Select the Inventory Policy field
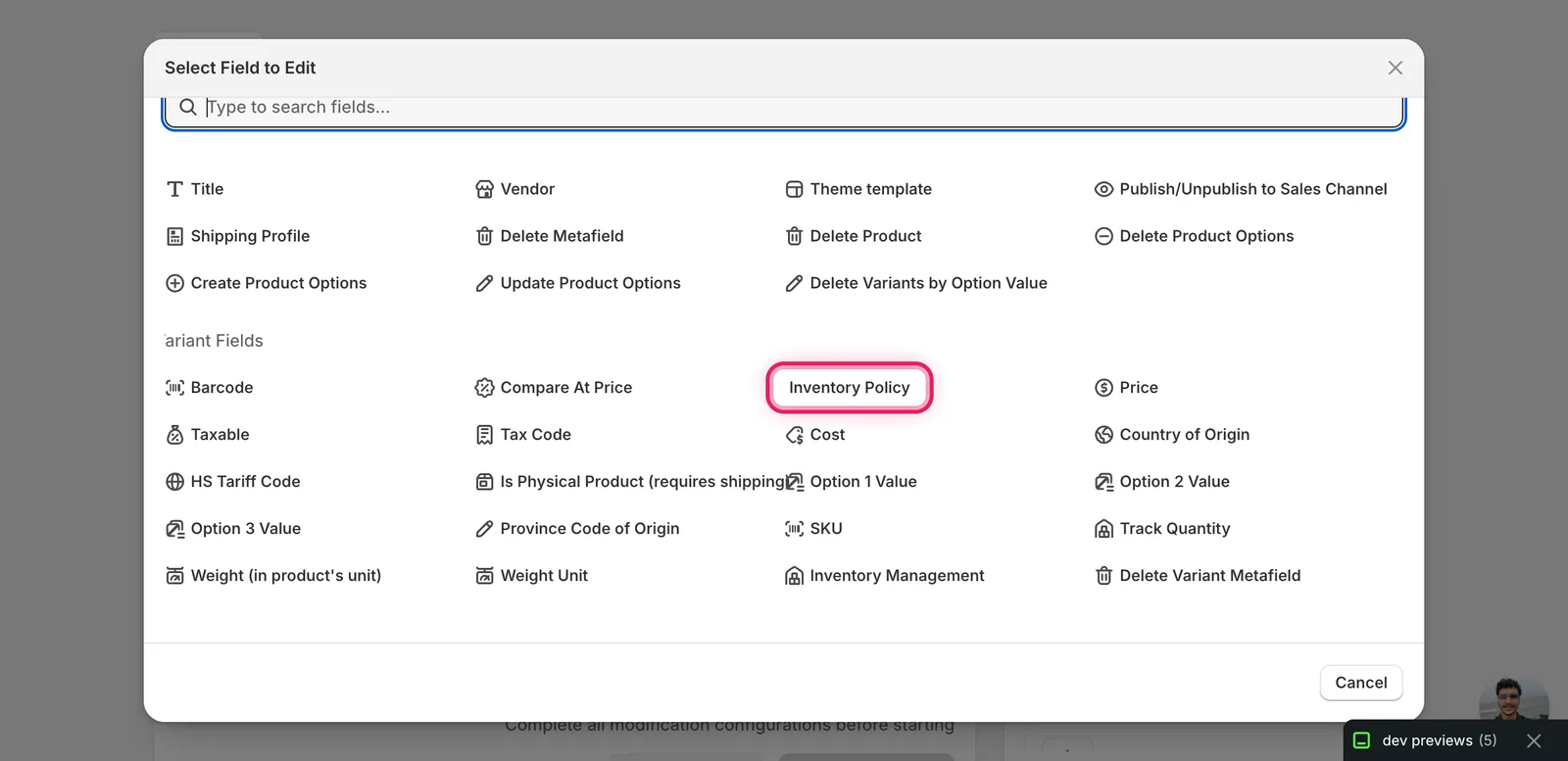The height and width of the screenshot is (761, 1568). tap(849, 388)
